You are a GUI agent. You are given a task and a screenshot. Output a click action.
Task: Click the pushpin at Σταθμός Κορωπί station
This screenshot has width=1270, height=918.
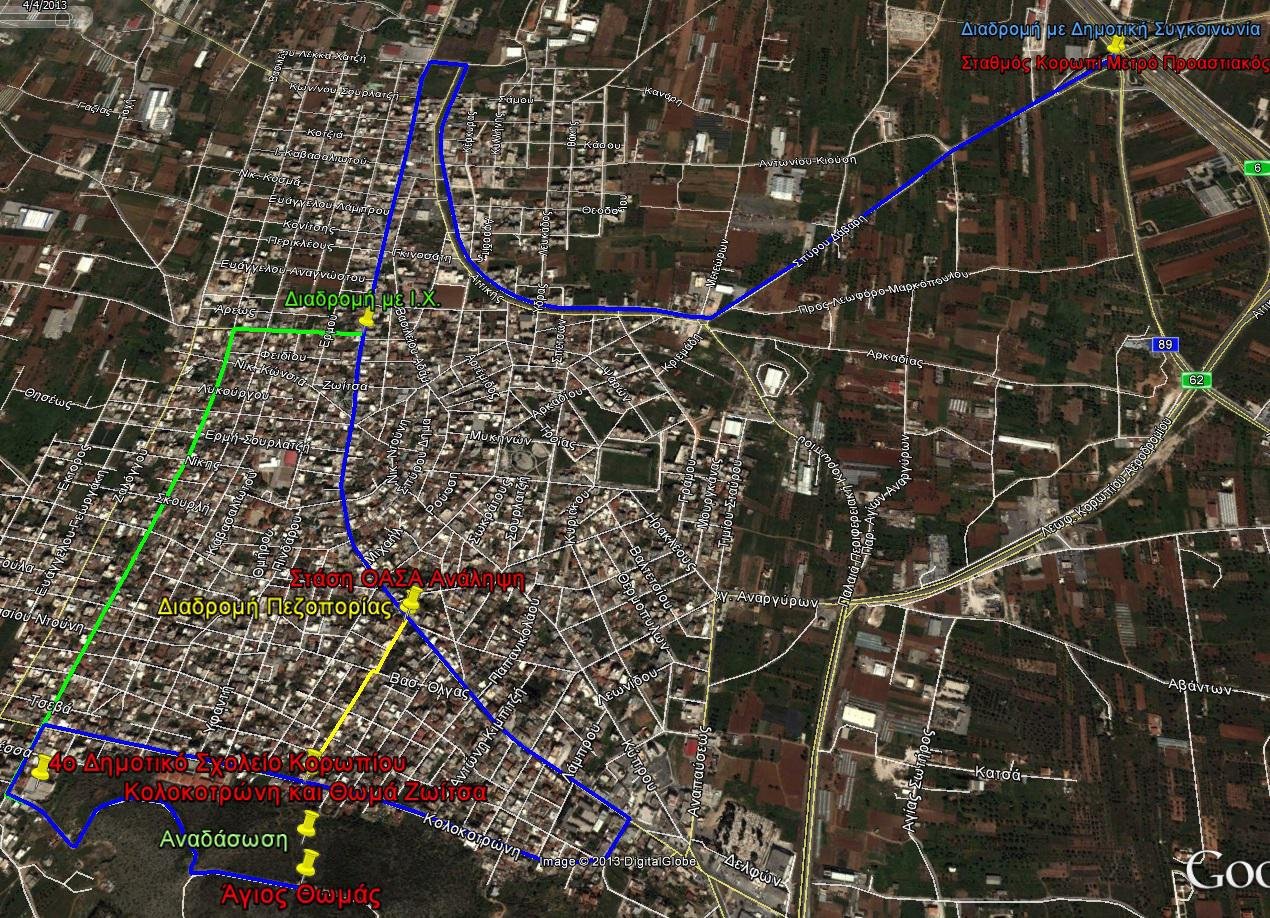pyautogui.click(x=1116, y=46)
